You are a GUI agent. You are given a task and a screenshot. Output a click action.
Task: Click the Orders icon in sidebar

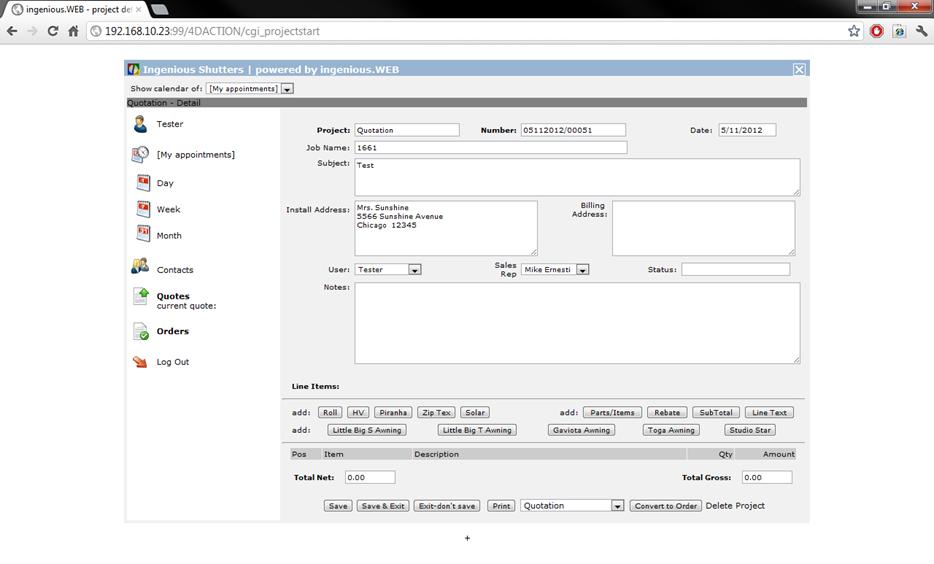[141, 332]
